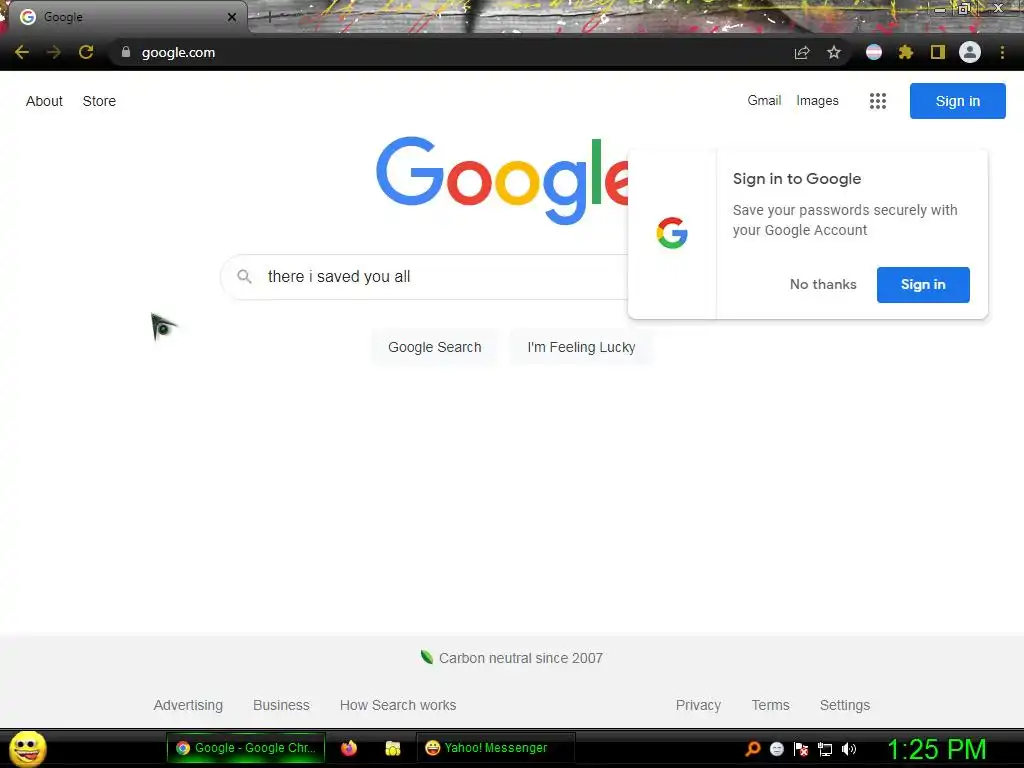This screenshot has width=1024, height=768.
Task: Dismiss the popup with No thanks
Action: pyautogui.click(x=823, y=285)
